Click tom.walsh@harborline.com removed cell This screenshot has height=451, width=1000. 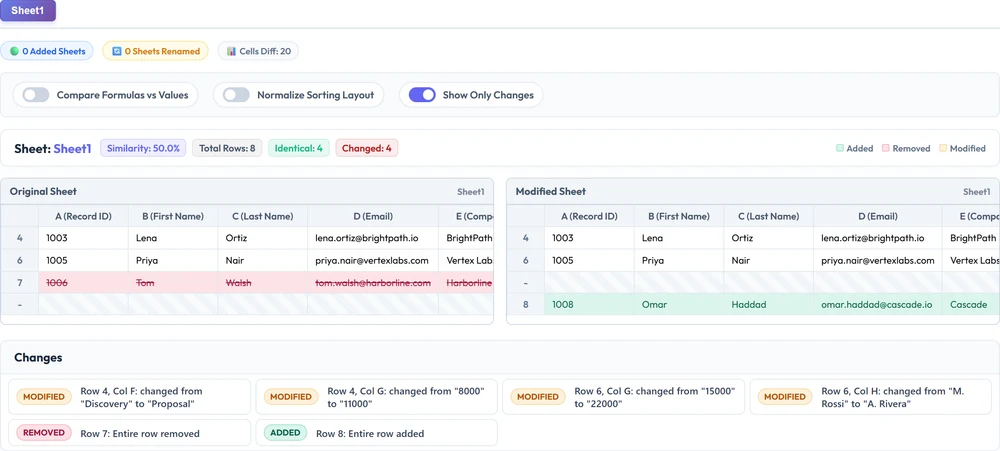[x=373, y=283]
